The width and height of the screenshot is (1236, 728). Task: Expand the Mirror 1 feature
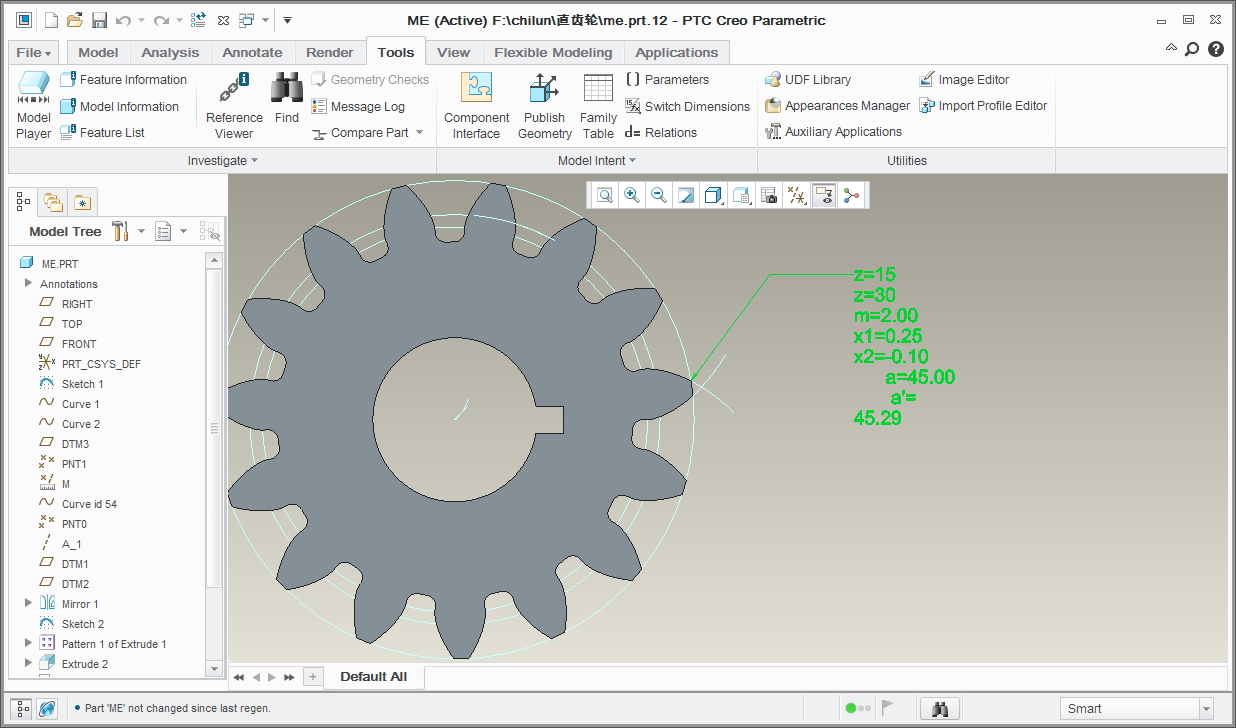click(x=29, y=603)
